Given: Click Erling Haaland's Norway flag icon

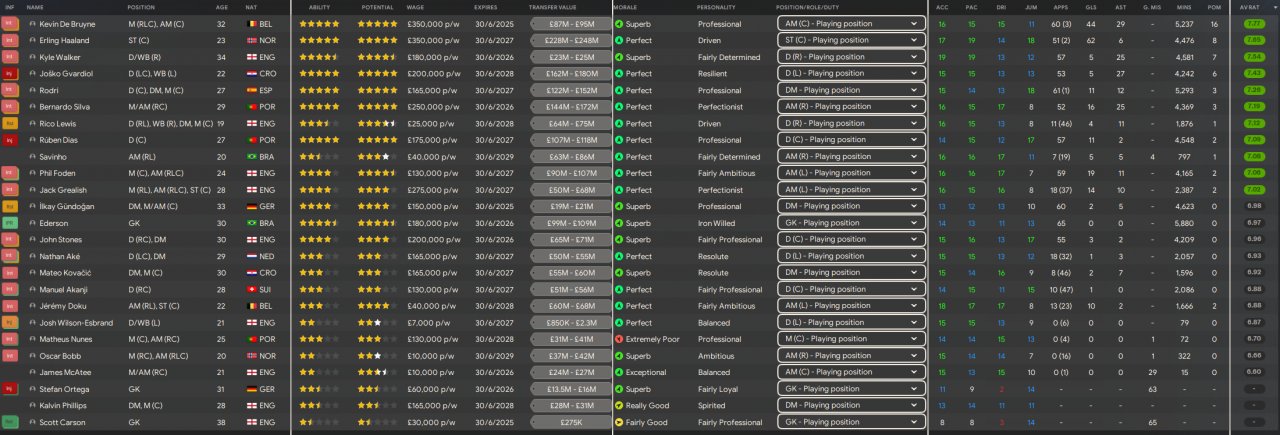Looking at the screenshot, I should pos(250,40).
